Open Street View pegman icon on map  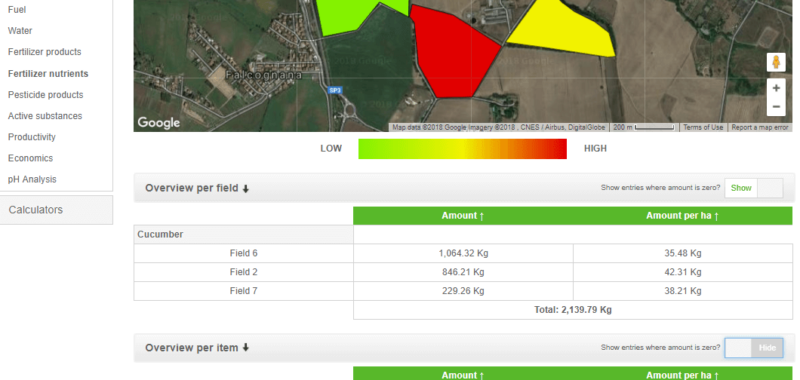[776, 62]
